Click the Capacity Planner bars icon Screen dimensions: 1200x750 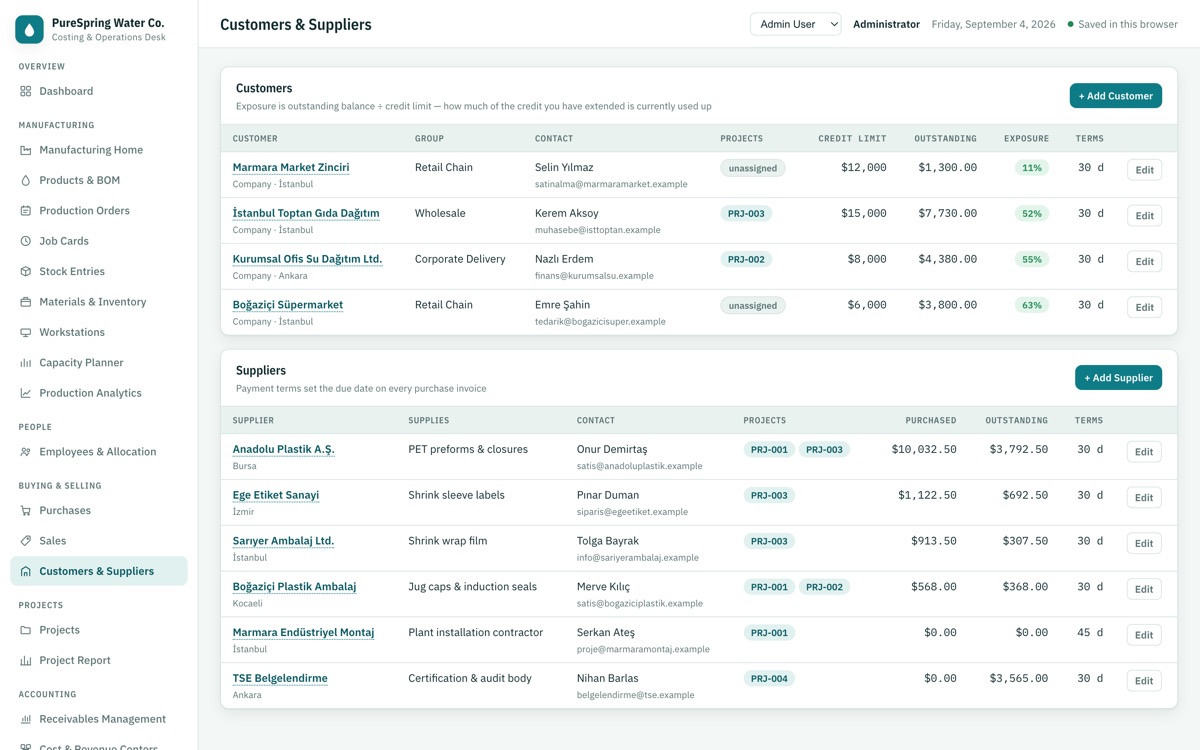[26, 363]
